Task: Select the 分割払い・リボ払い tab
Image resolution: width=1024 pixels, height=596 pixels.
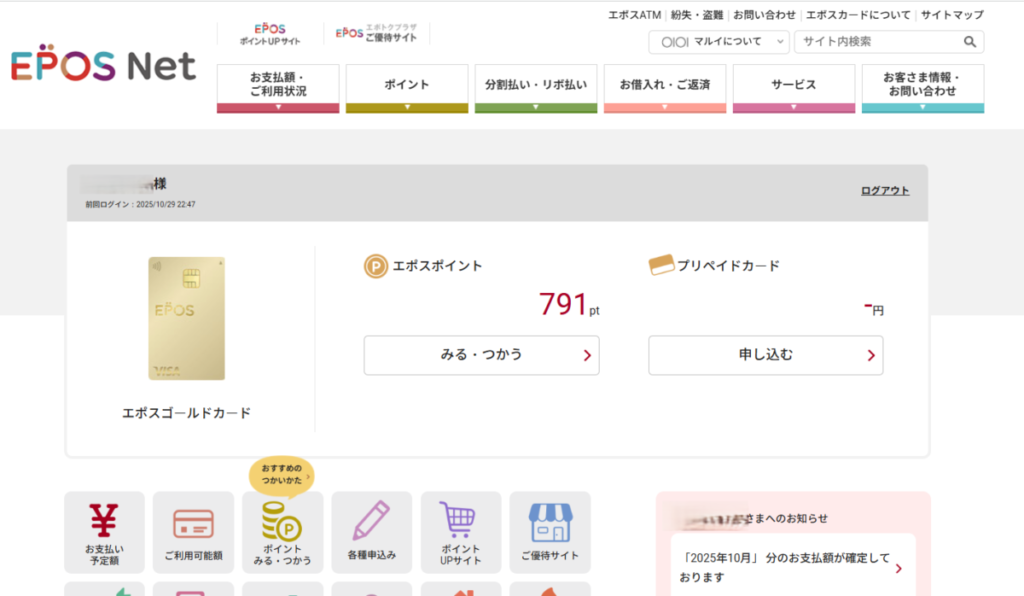Action: (x=535, y=85)
